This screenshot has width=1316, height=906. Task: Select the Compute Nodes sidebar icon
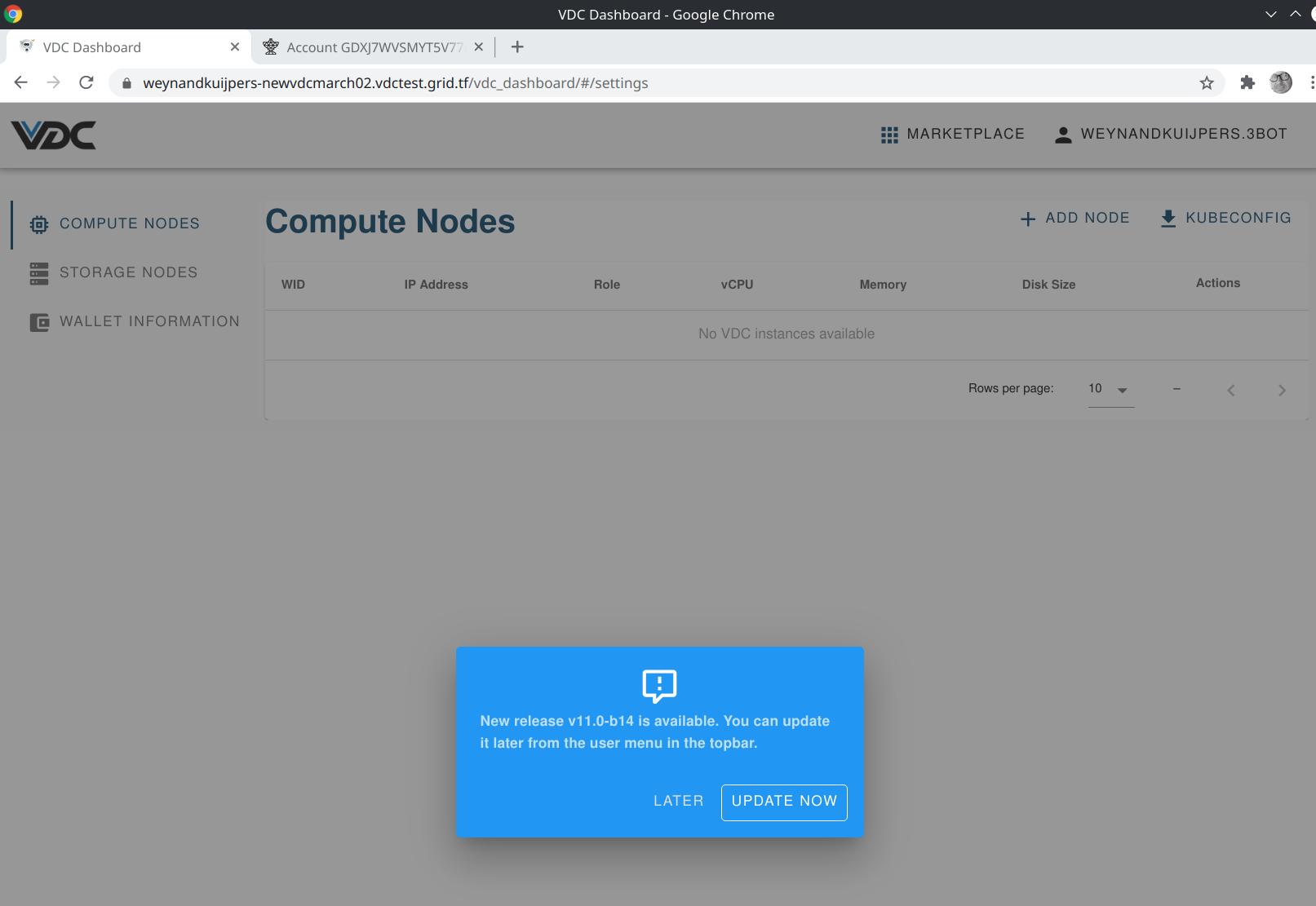coord(38,223)
